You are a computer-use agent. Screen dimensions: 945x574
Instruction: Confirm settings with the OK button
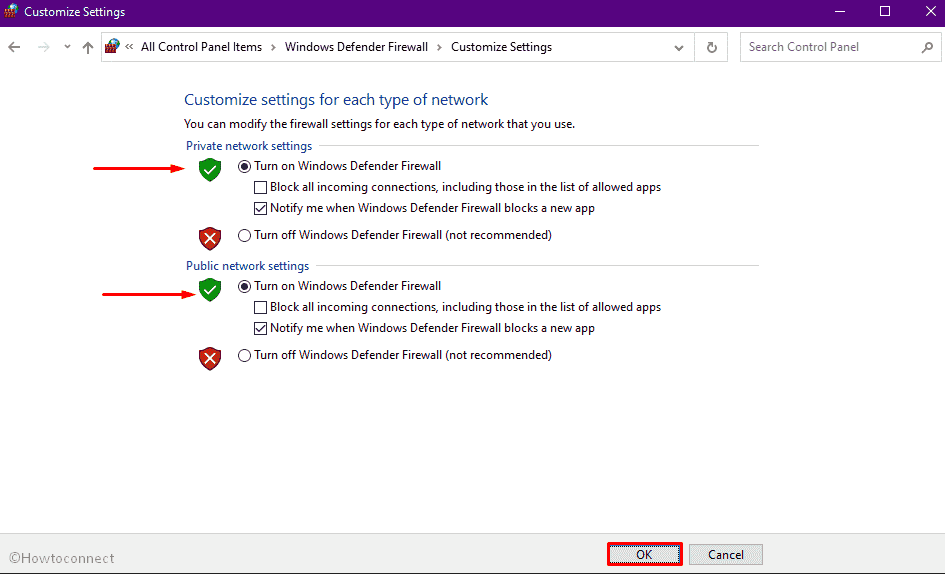[644, 554]
